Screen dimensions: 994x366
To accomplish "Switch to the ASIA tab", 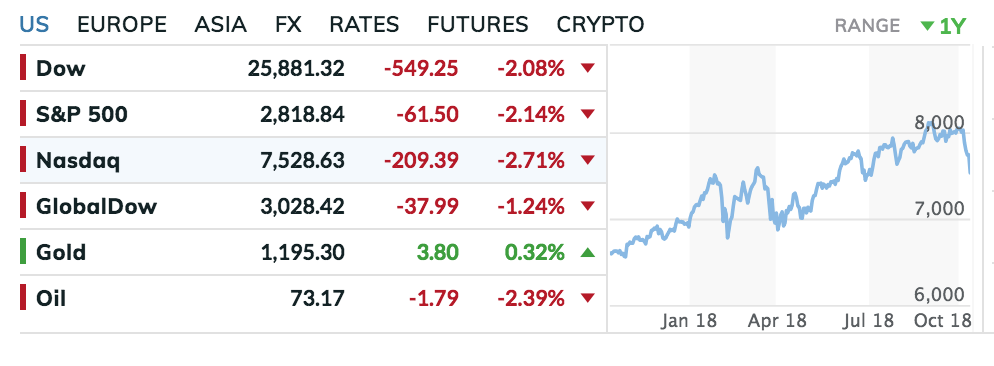I will (x=221, y=25).
